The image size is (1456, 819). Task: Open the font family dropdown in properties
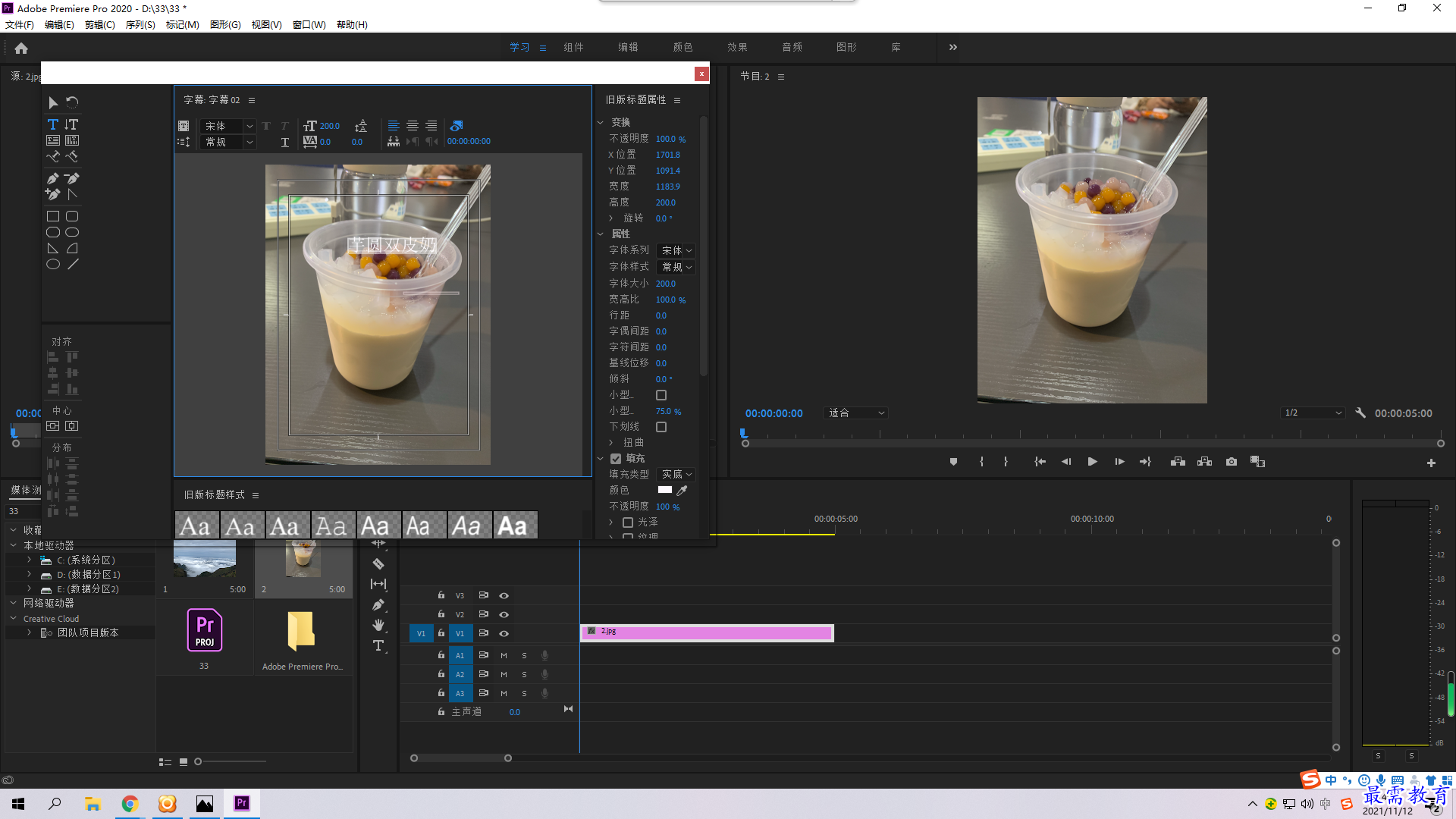tap(676, 250)
